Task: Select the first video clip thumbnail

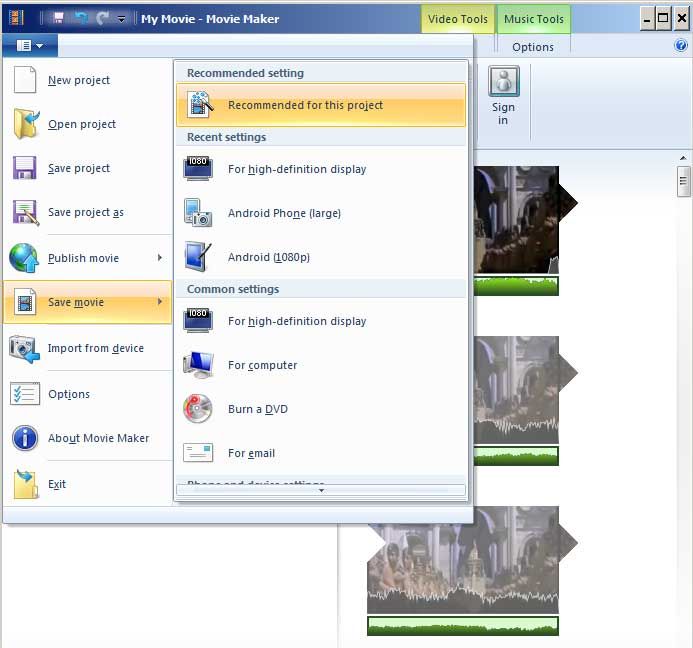Action: tap(516, 219)
